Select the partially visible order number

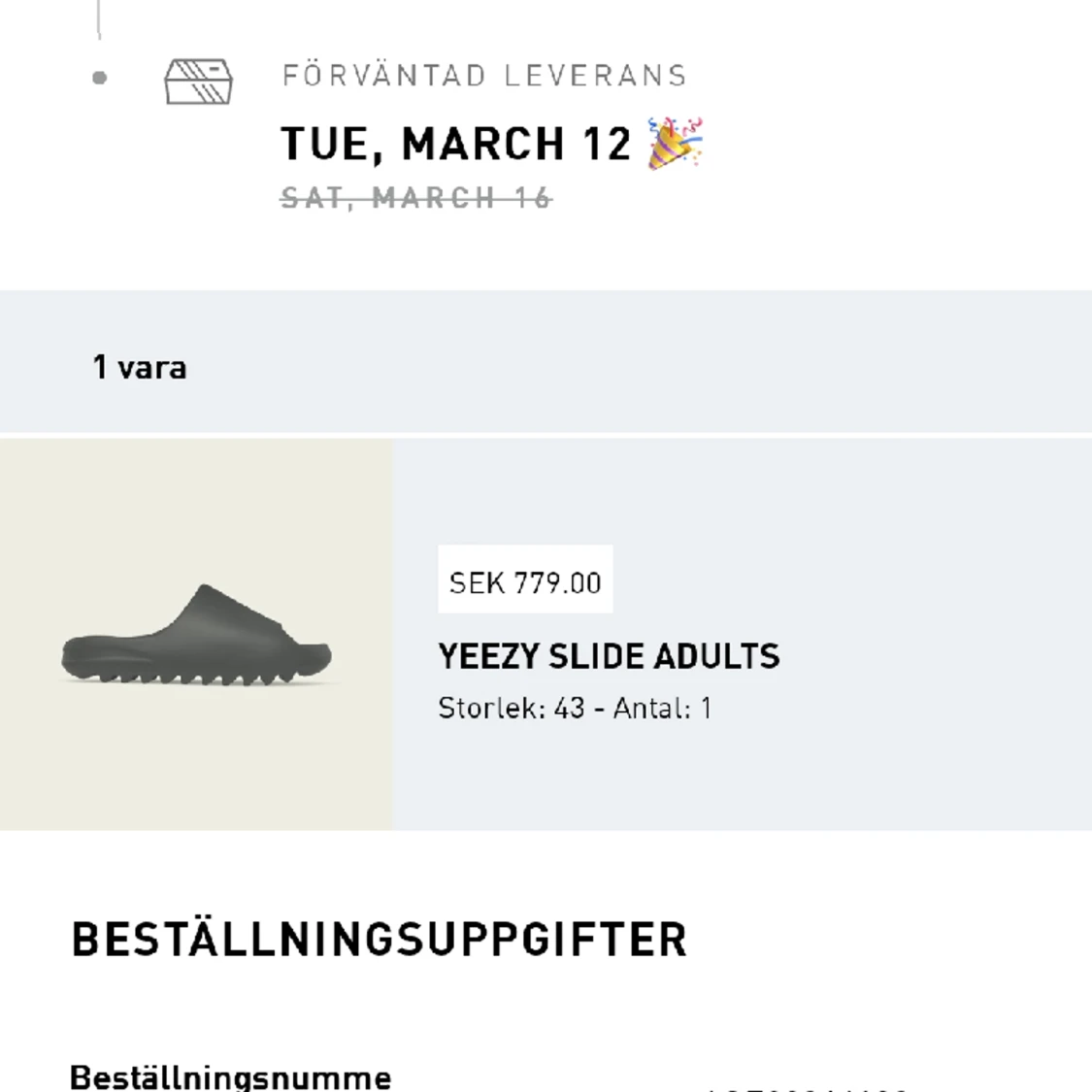coord(808,1086)
